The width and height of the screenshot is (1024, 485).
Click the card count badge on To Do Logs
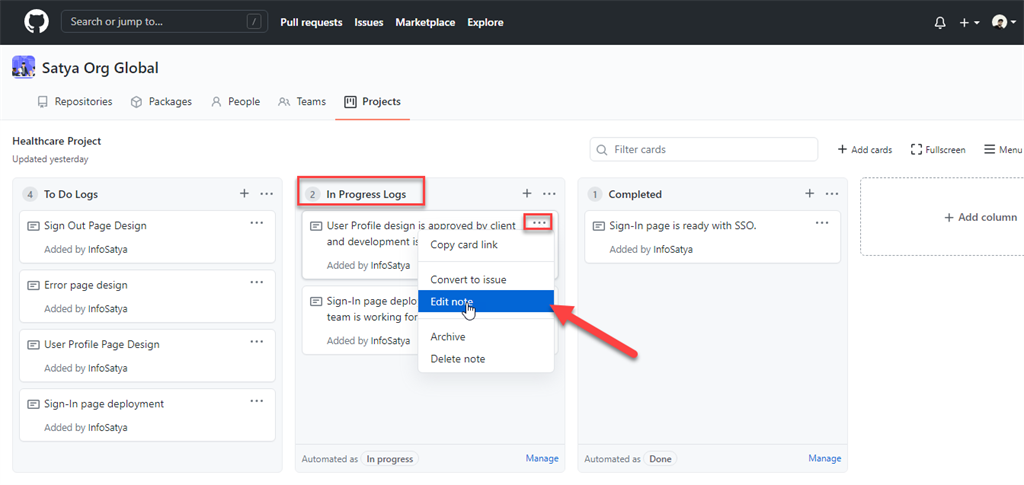point(29,195)
